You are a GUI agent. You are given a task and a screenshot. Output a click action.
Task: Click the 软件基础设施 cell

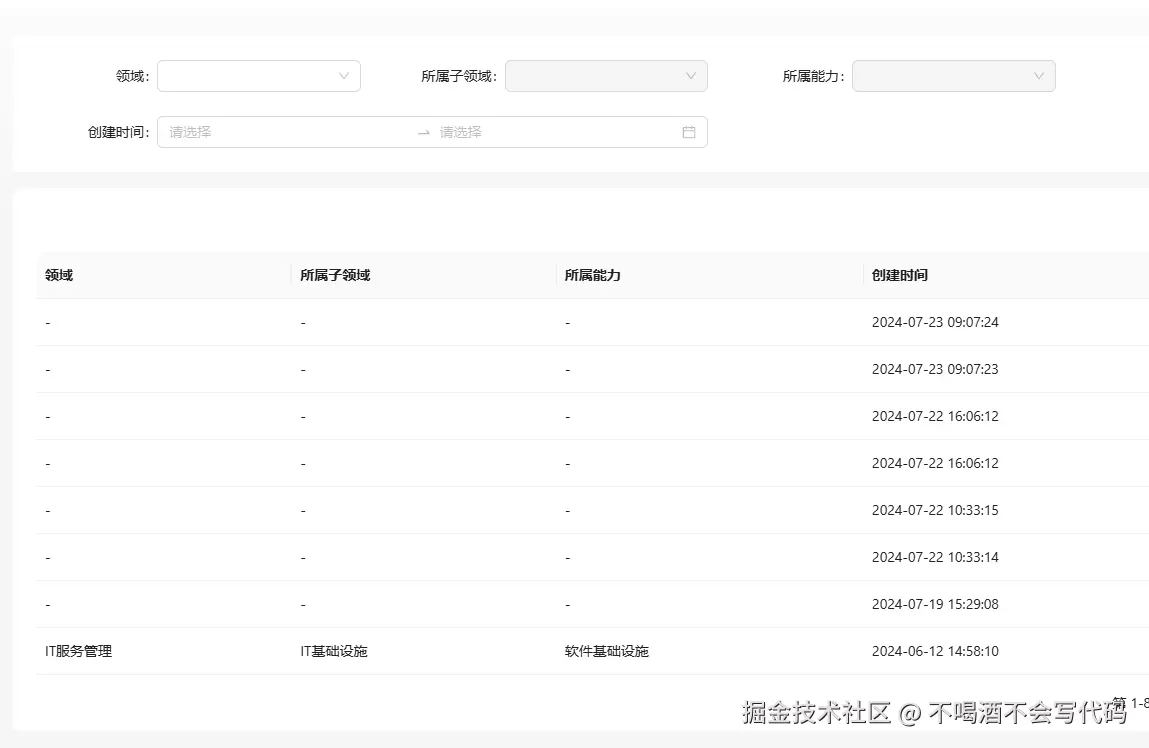pyautogui.click(x=607, y=651)
